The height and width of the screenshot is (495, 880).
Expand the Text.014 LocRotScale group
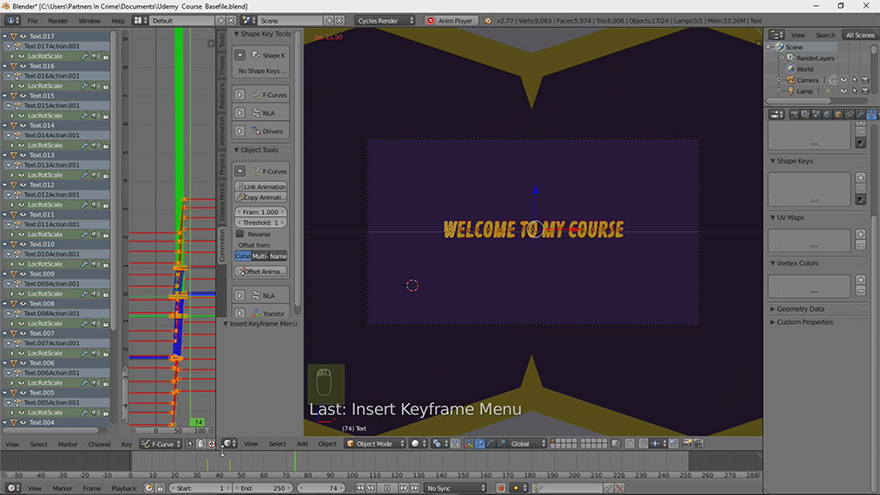[13, 145]
